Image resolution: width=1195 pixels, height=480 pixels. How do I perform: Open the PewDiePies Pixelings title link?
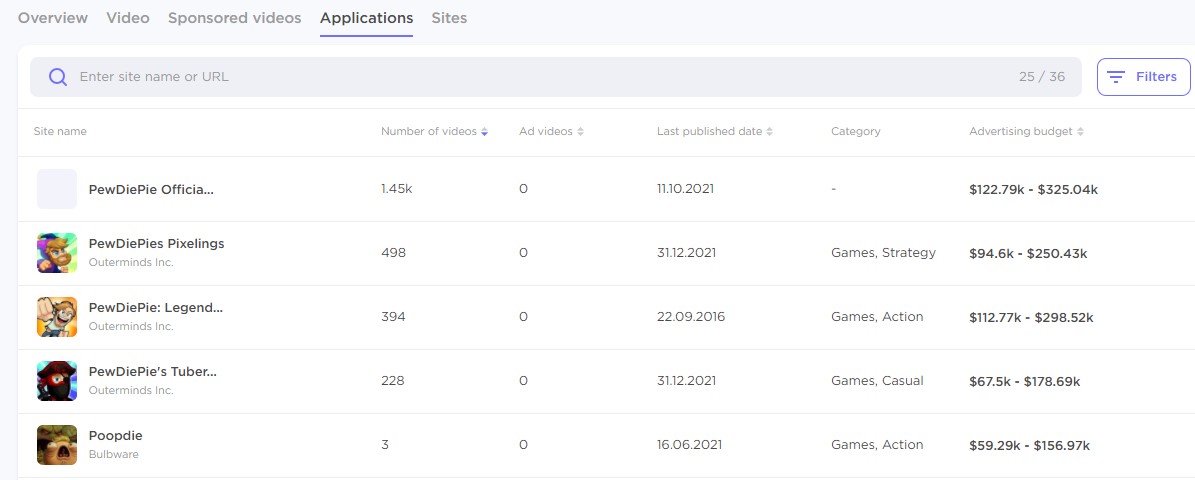pos(156,244)
